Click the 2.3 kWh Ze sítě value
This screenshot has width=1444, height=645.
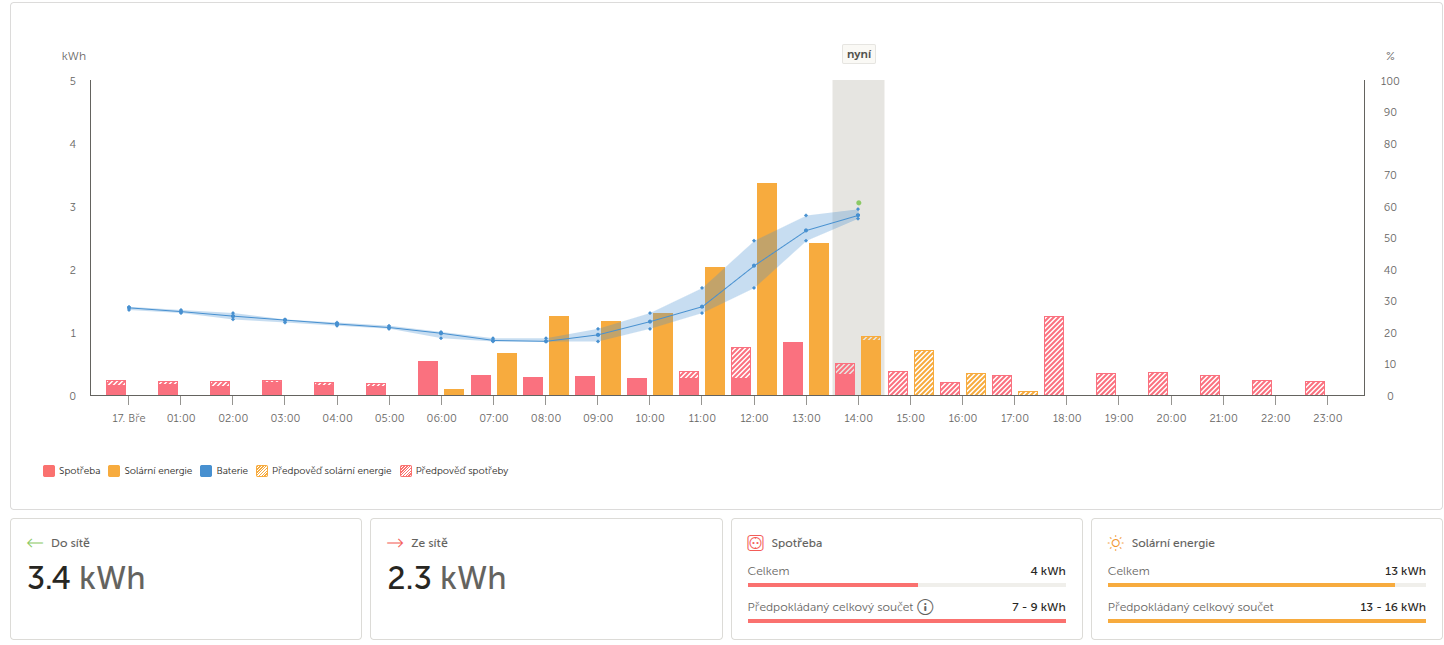446,579
